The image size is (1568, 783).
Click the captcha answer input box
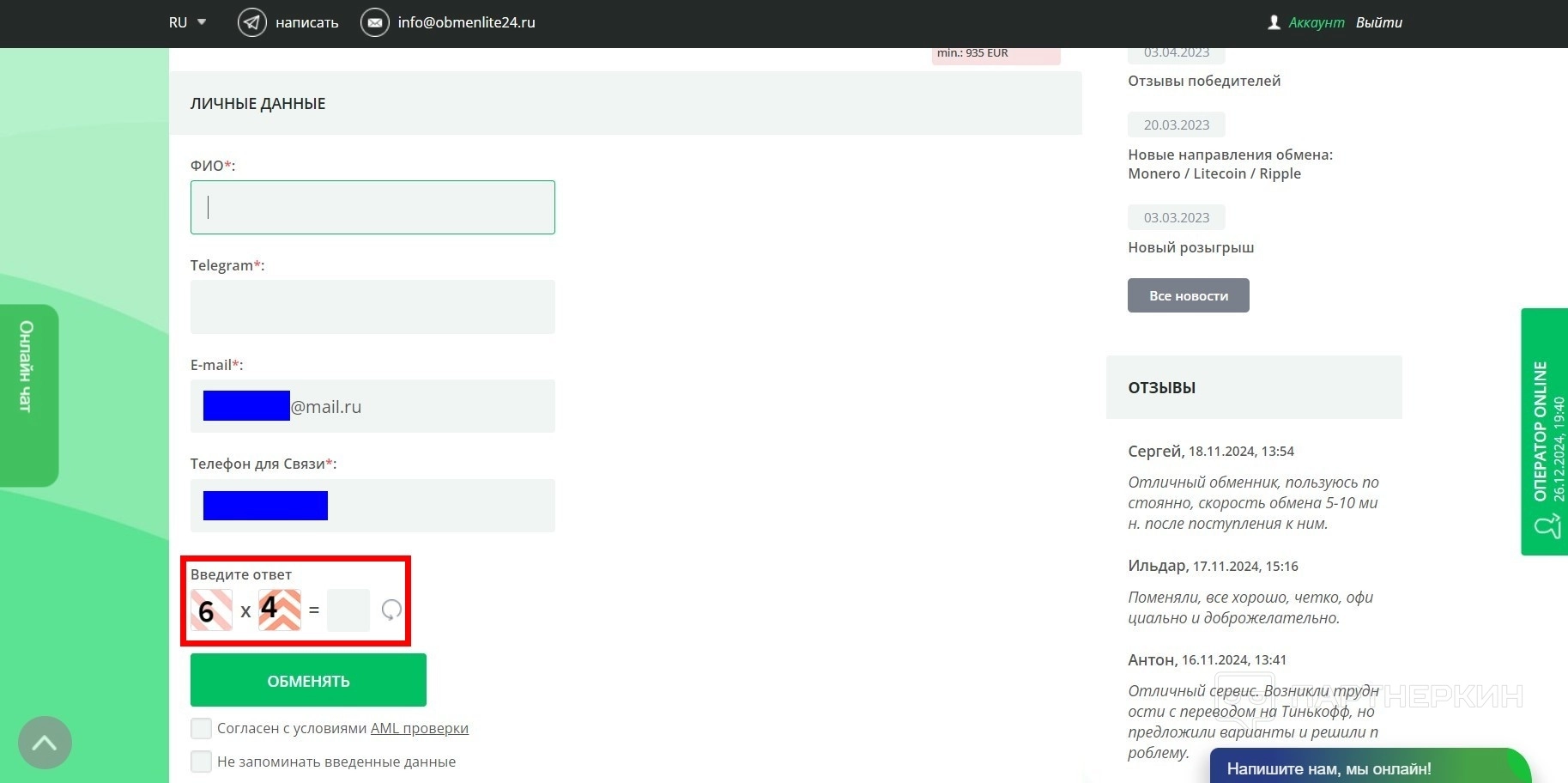point(348,610)
